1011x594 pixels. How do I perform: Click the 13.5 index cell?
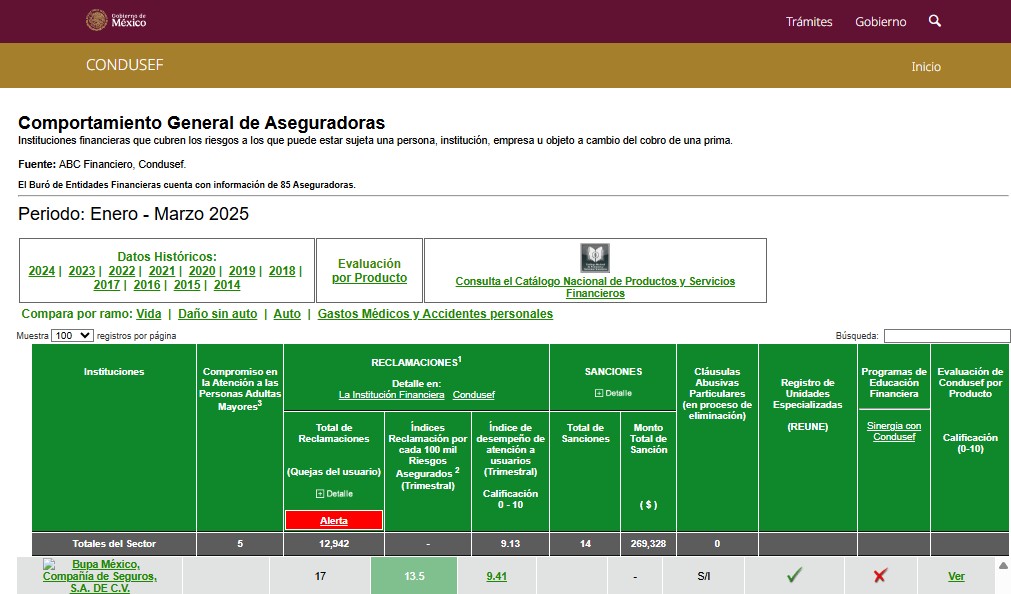(x=414, y=576)
